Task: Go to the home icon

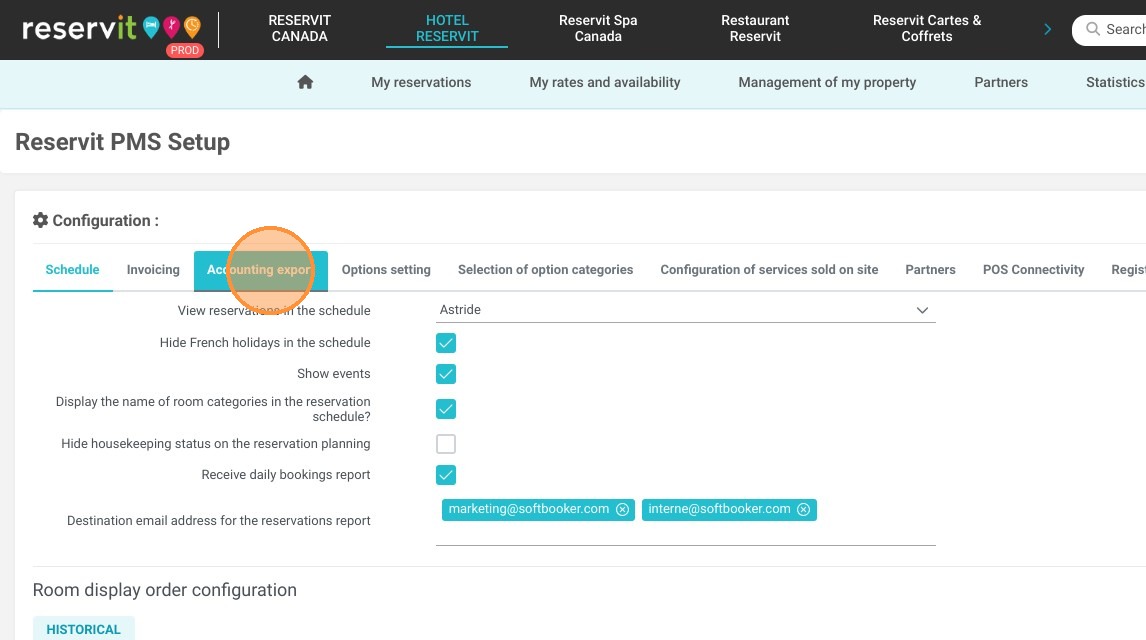Action: point(306,82)
